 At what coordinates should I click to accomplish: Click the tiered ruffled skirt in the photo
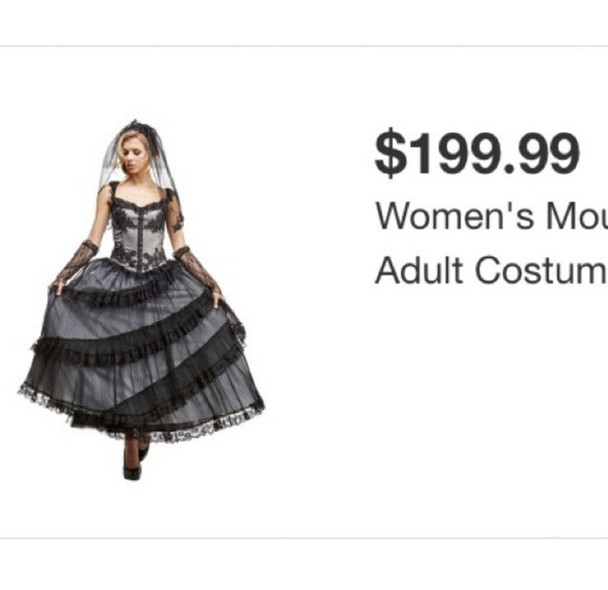pyautogui.click(x=143, y=349)
